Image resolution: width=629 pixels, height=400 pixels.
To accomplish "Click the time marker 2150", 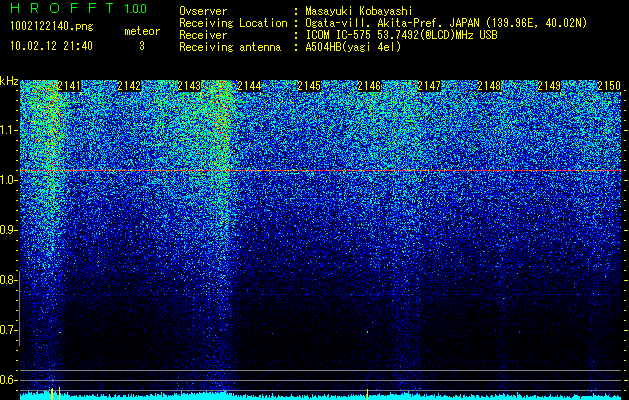I will [x=609, y=86].
